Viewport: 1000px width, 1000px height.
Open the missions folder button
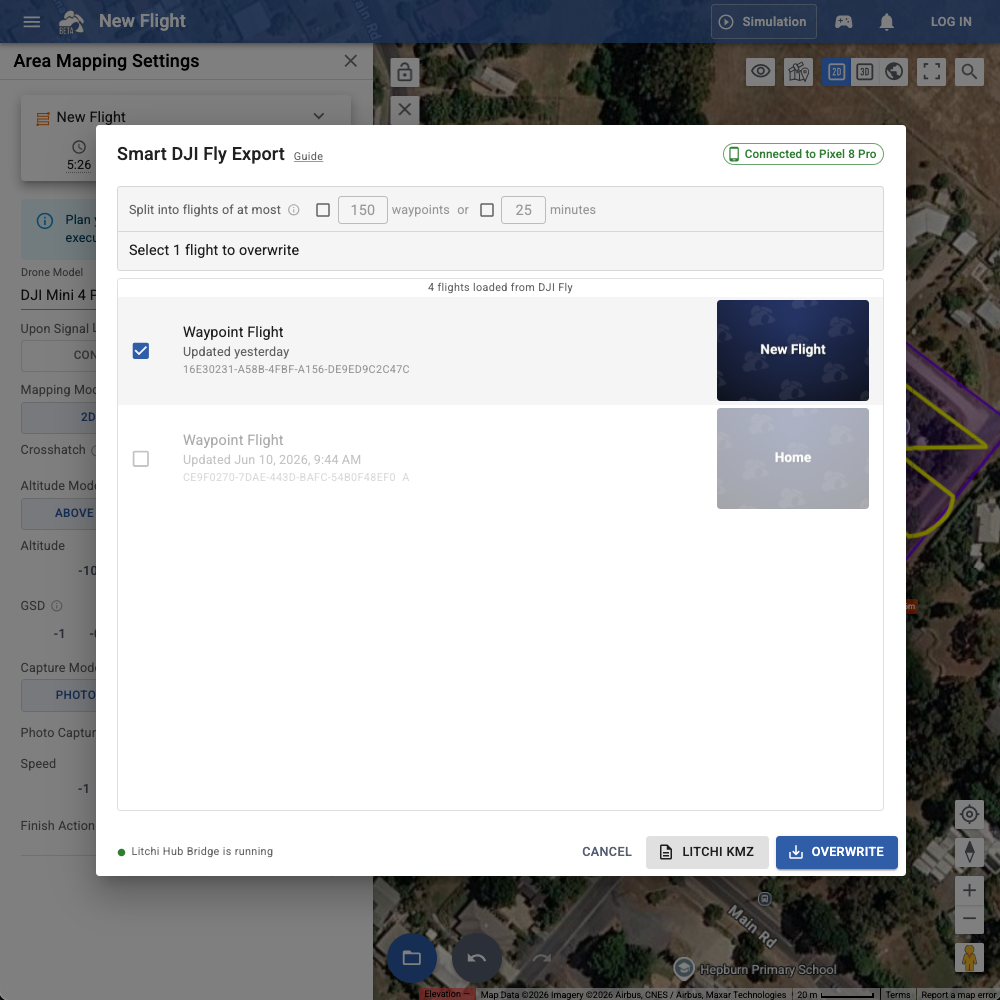click(412, 958)
